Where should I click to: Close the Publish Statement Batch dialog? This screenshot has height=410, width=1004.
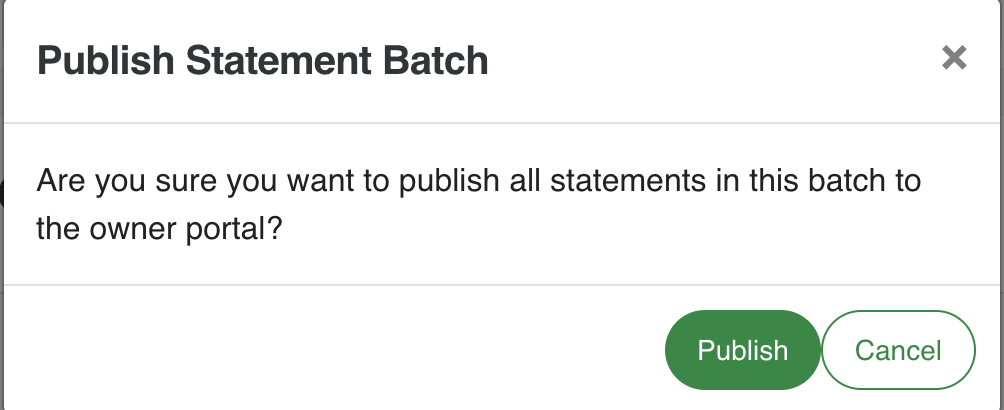click(x=954, y=58)
